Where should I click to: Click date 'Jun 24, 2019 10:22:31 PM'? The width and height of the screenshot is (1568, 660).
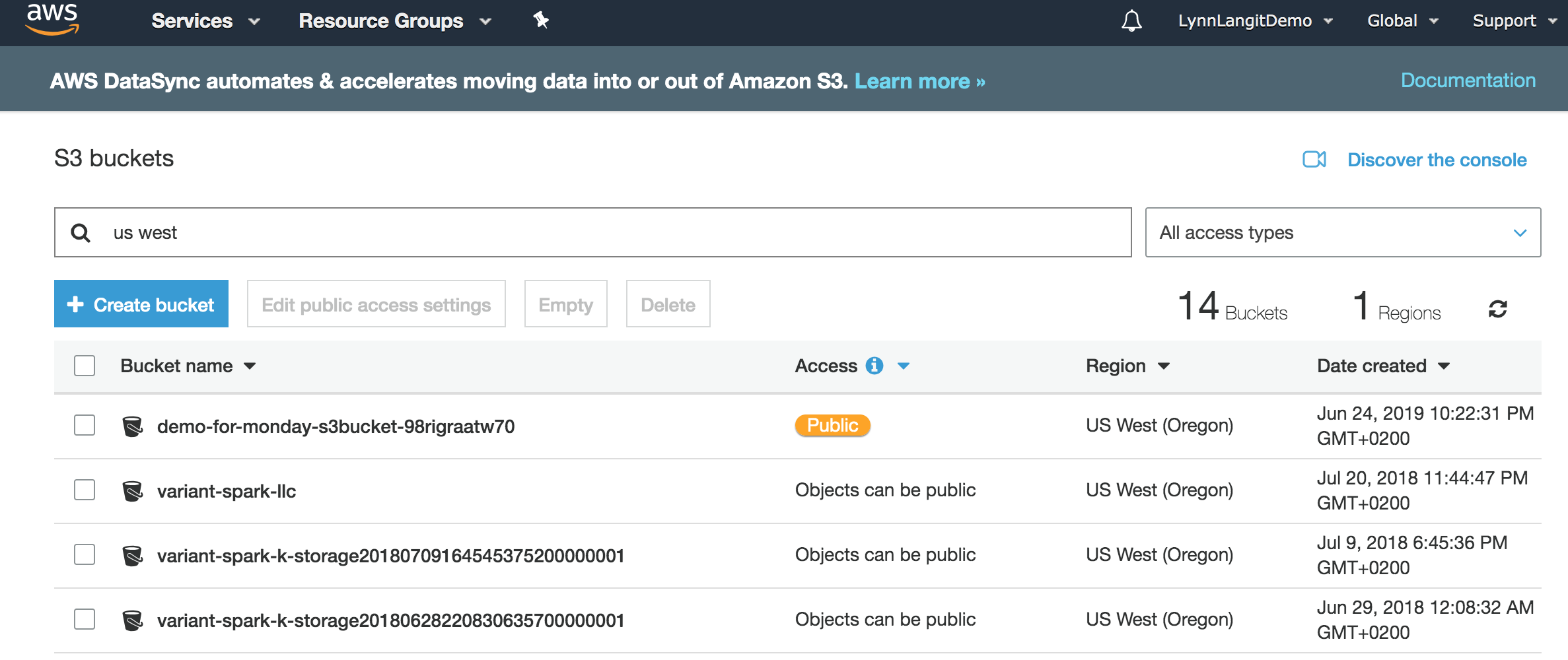point(1425,413)
